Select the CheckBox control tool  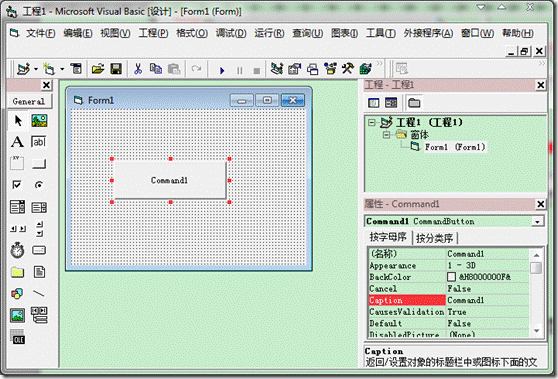click(17, 185)
